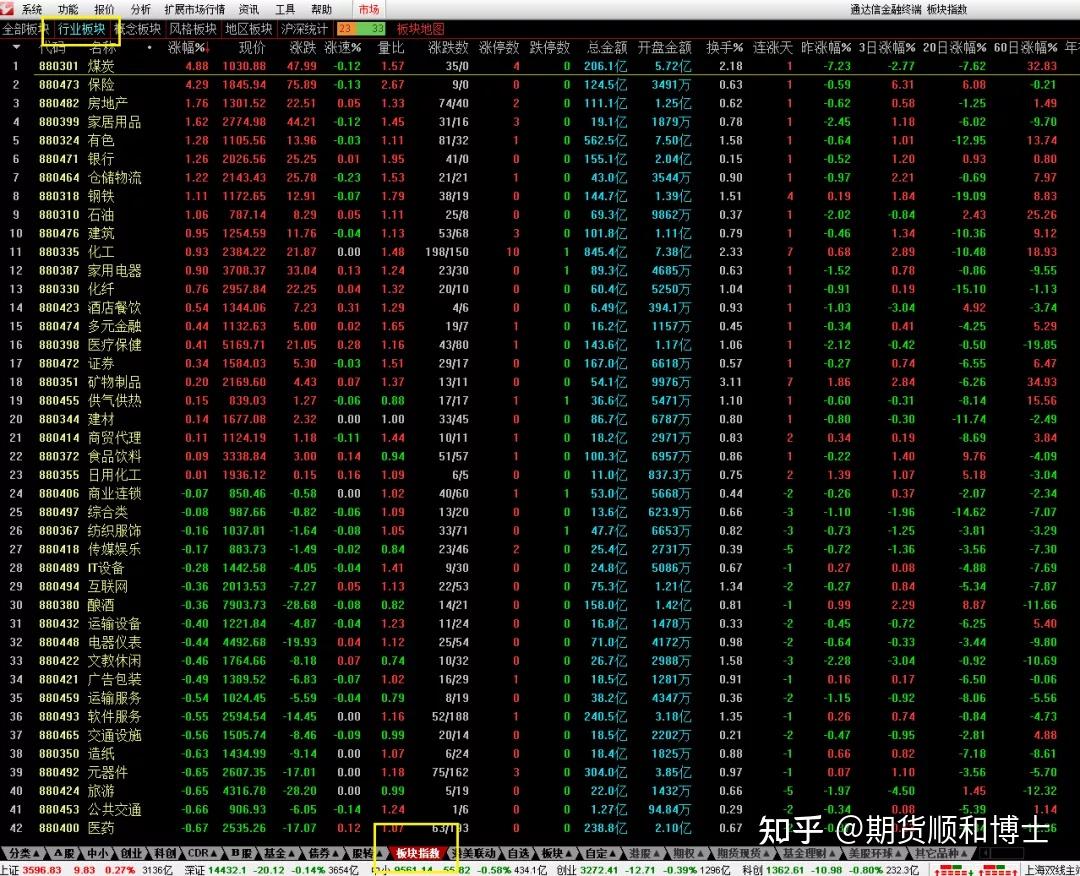Screen dimensions: 1080x876
Task: Select the 保险 sector row
Action: pos(540,85)
